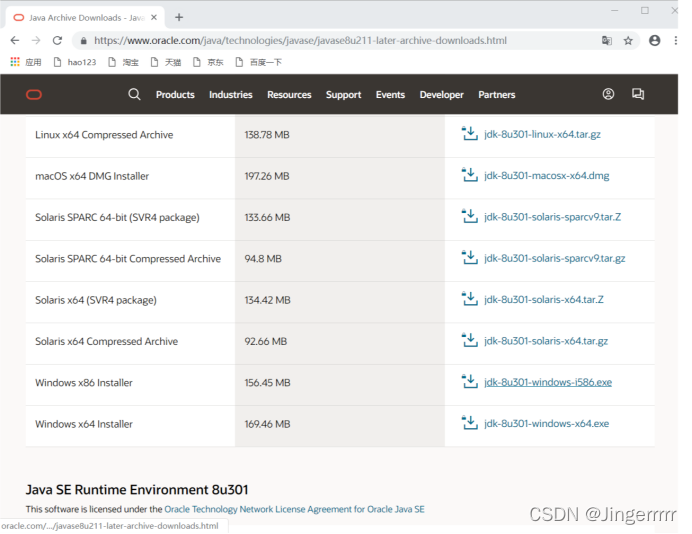Screen dimensions: 692x534
Task: Select the size value 138.78 MB
Action: pyautogui.click(x=267, y=135)
